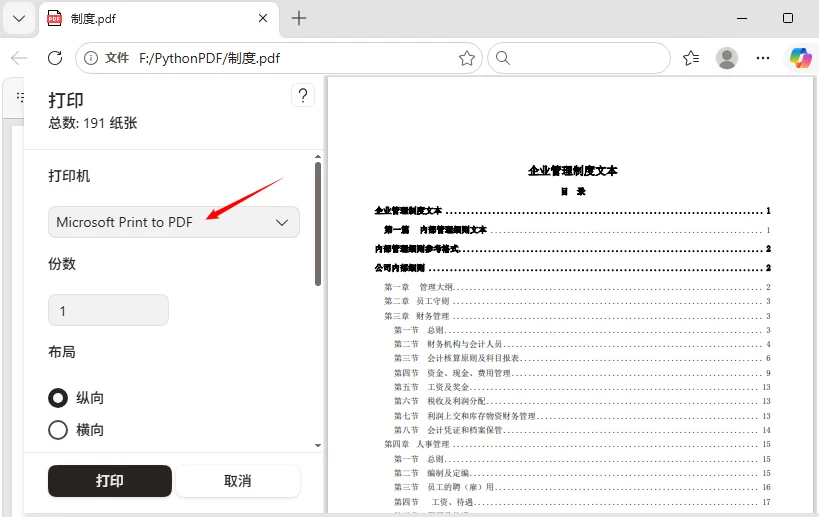Click the 第三节 会计核算原则及科目报表 entry
819x517 pixels.
pyautogui.click(x=582, y=358)
